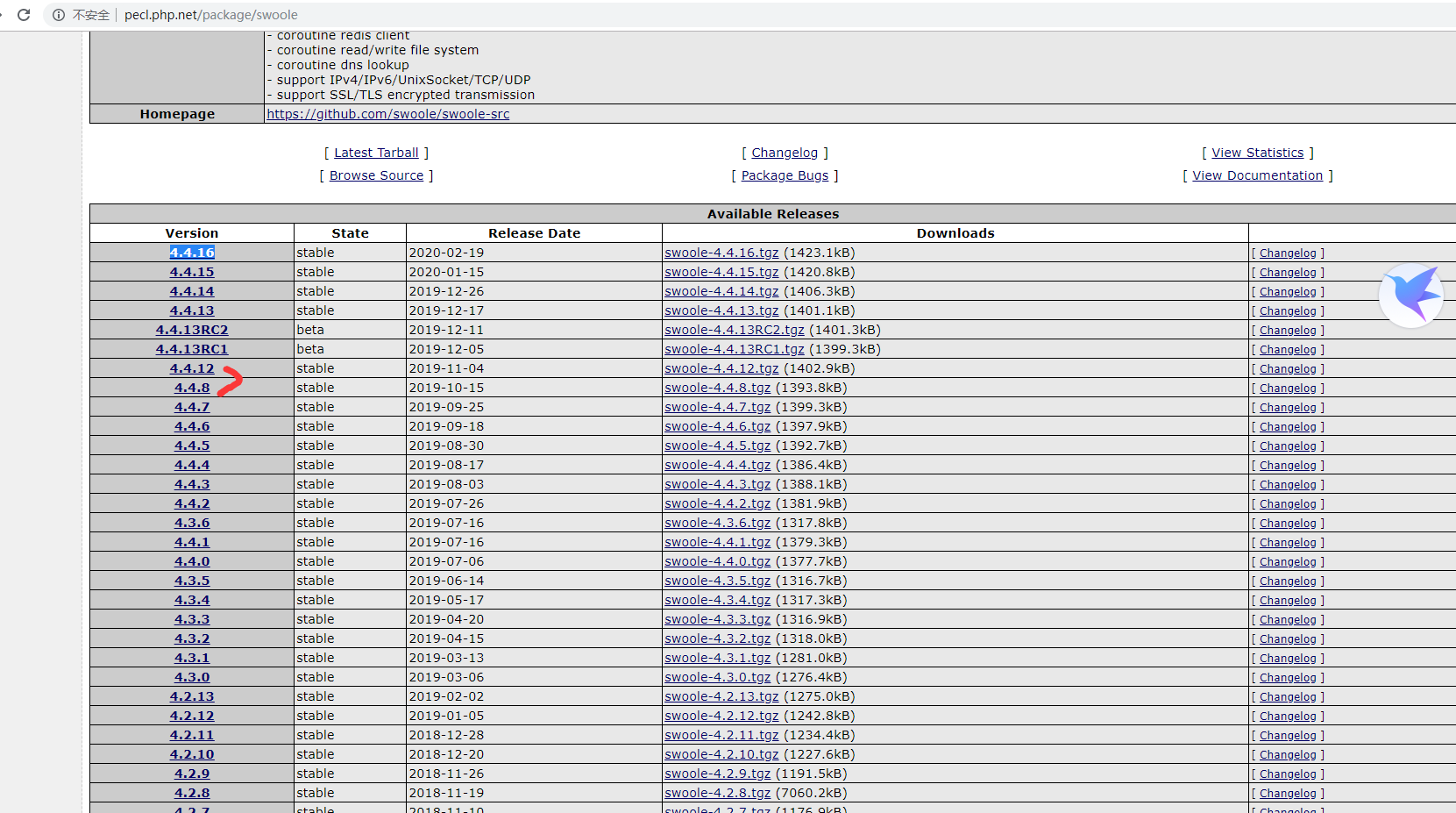The height and width of the screenshot is (813, 1456).
Task: Open the Latest Tarball link
Action: point(376,153)
